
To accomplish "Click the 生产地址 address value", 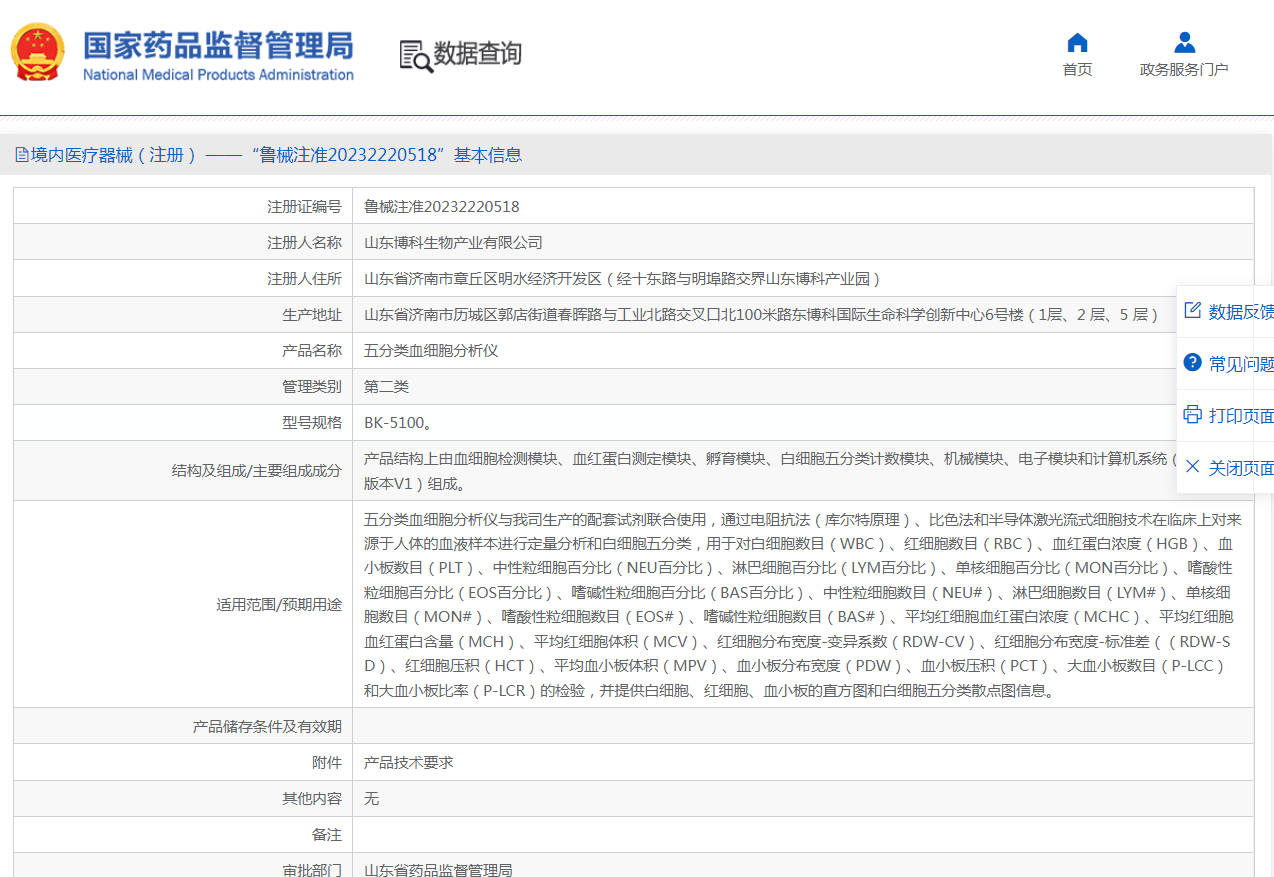I will click(x=761, y=315).
